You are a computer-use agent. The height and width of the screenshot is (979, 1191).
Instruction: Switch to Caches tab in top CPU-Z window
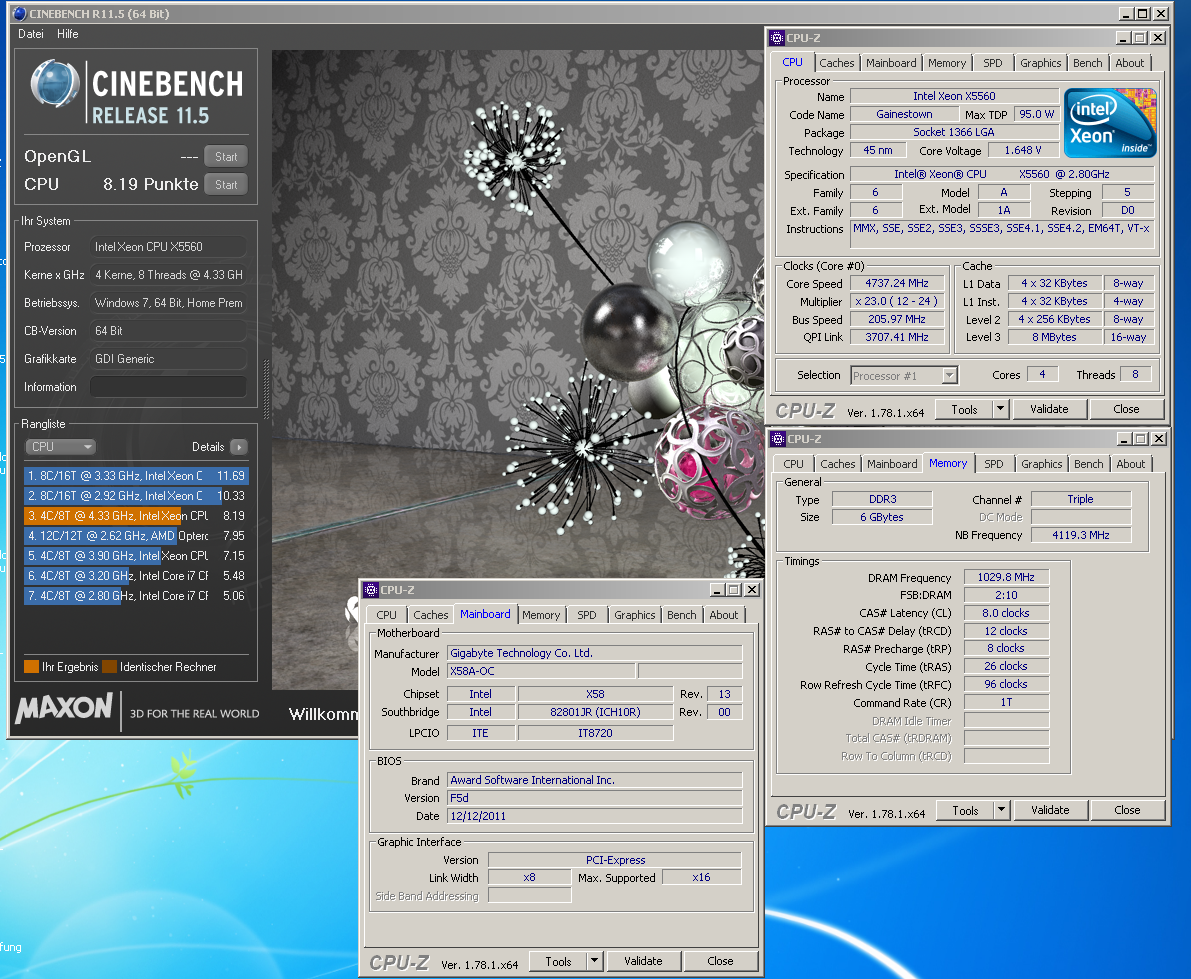coord(836,63)
